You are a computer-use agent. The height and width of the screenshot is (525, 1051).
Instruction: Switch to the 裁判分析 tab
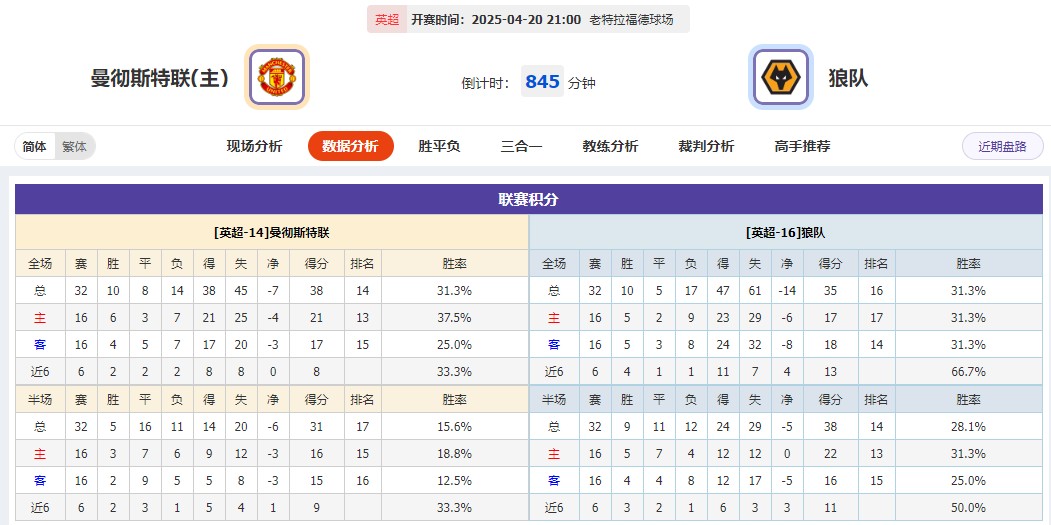(x=706, y=146)
